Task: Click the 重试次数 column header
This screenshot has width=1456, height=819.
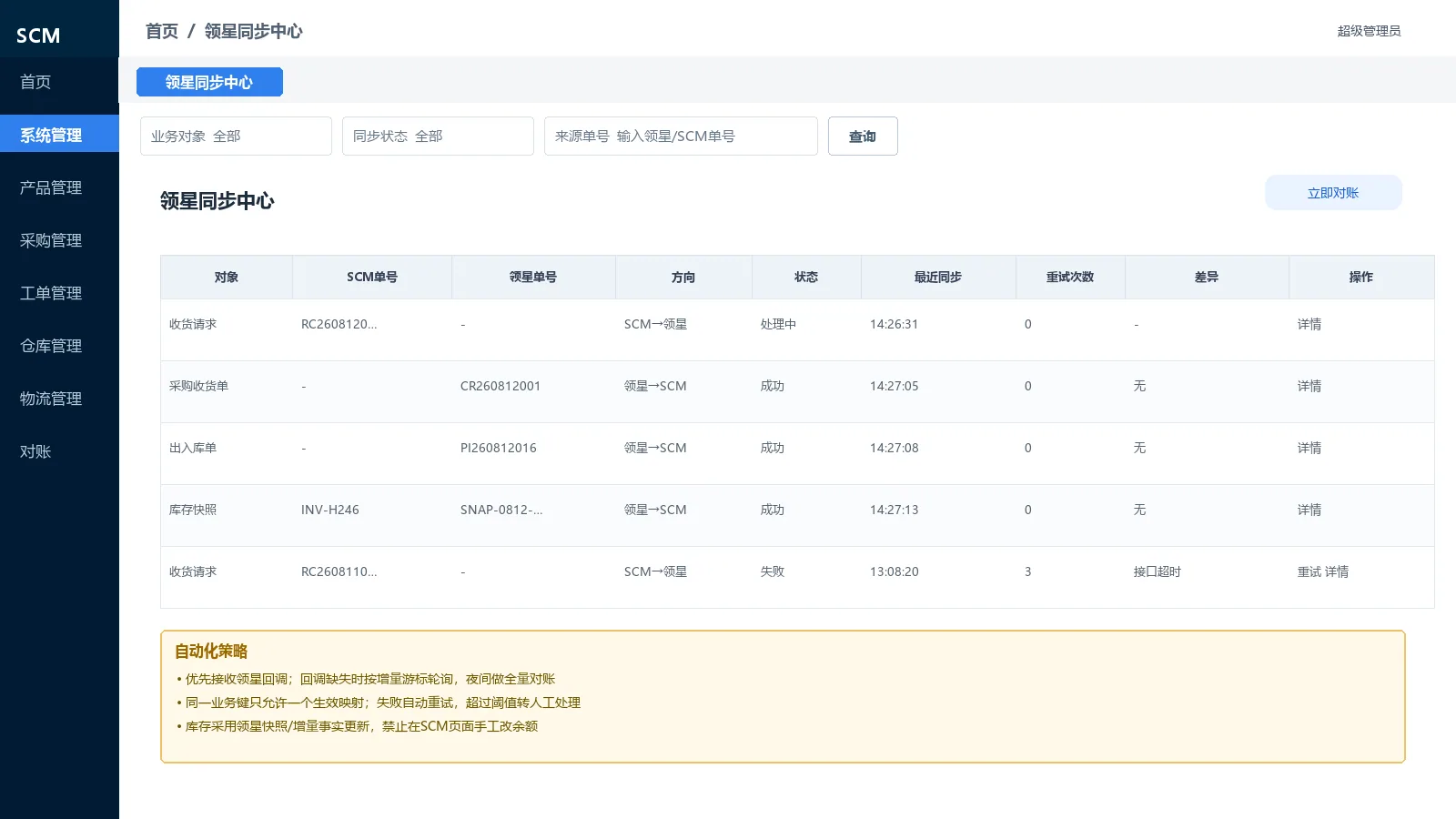Action: [1070, 277]
